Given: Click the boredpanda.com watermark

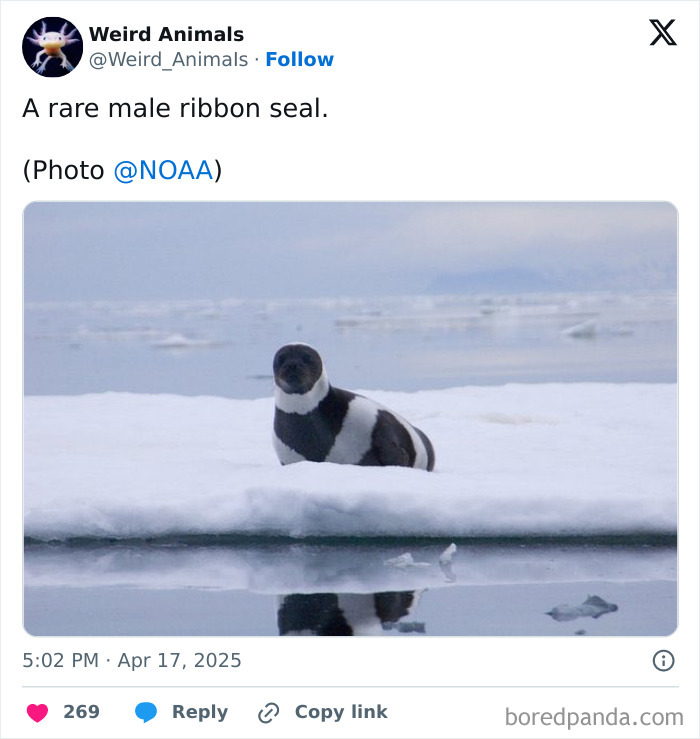Looking at the screenshot, I should pos(594,717).
